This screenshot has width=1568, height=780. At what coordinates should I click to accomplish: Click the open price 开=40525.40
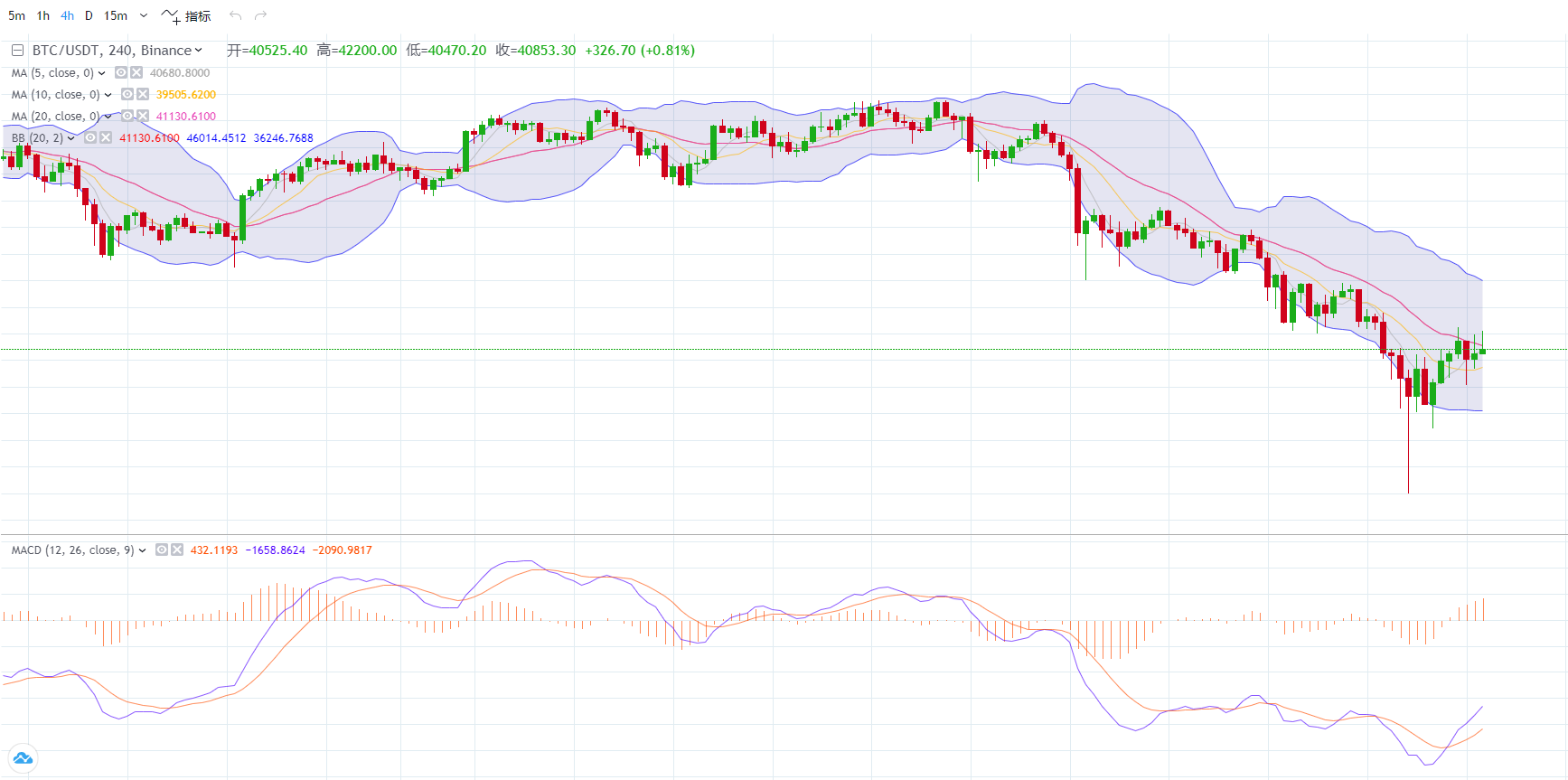tap(267, 51)
